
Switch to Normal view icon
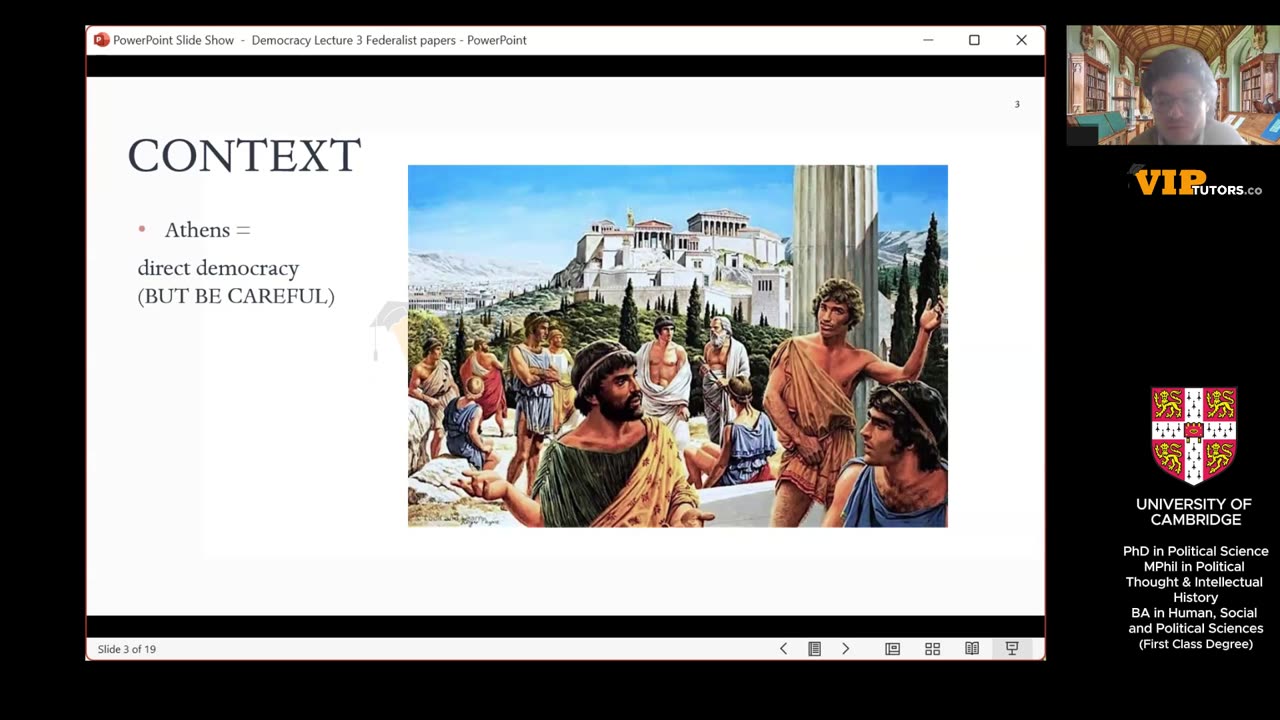tap(892, 649)
